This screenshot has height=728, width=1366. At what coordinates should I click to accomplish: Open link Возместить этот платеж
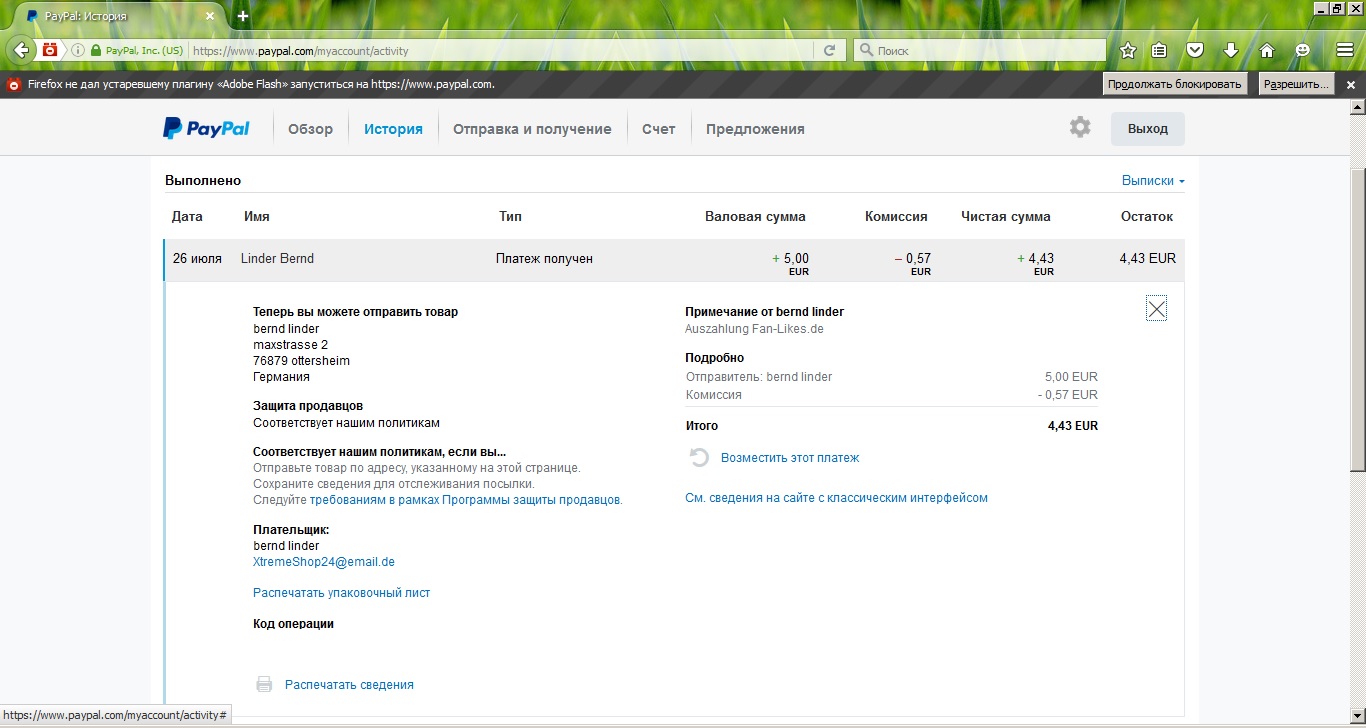click(x=790, y=458)
